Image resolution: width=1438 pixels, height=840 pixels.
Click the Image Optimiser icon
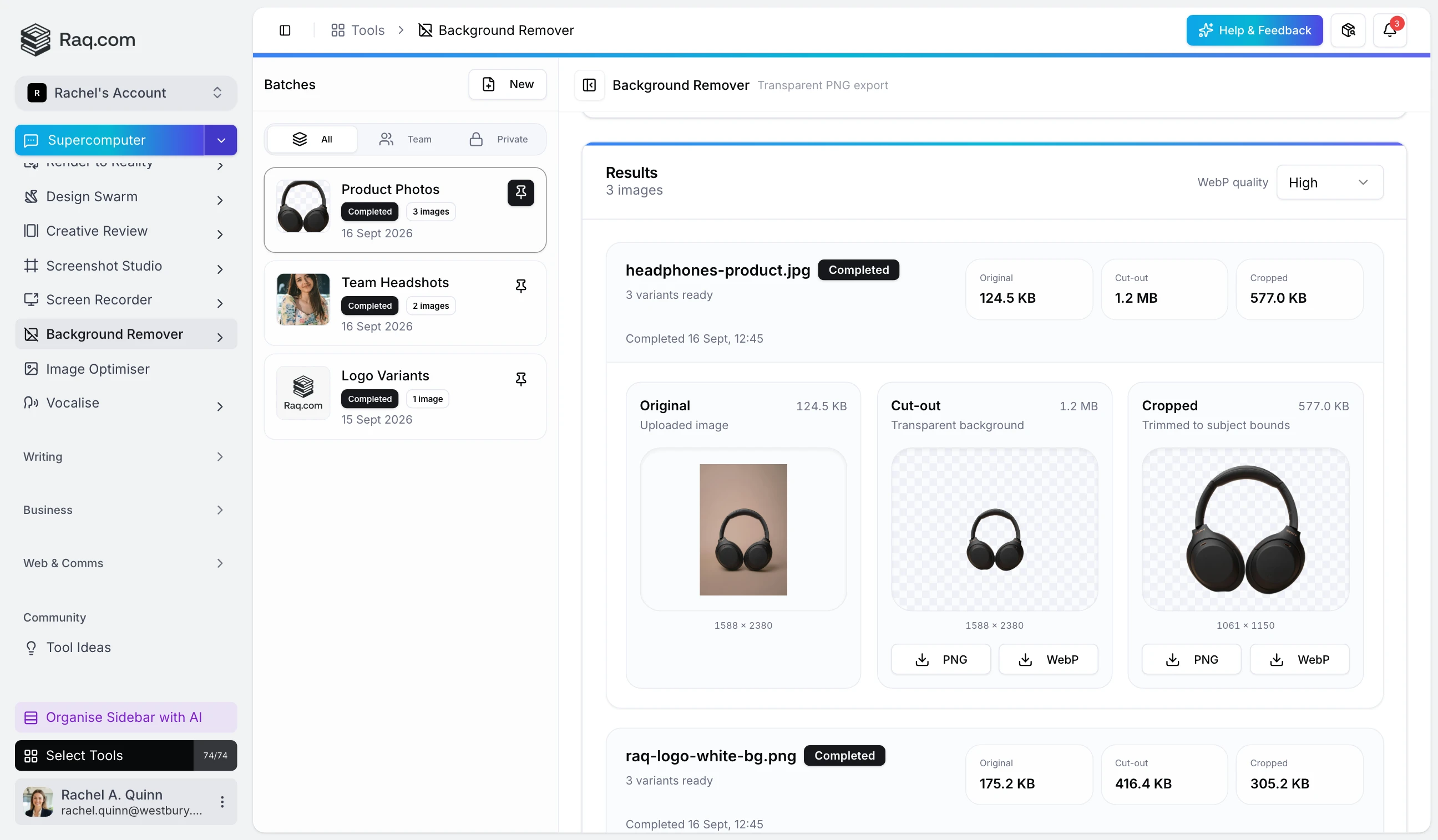pyautogui.click(x=31, y=369)
